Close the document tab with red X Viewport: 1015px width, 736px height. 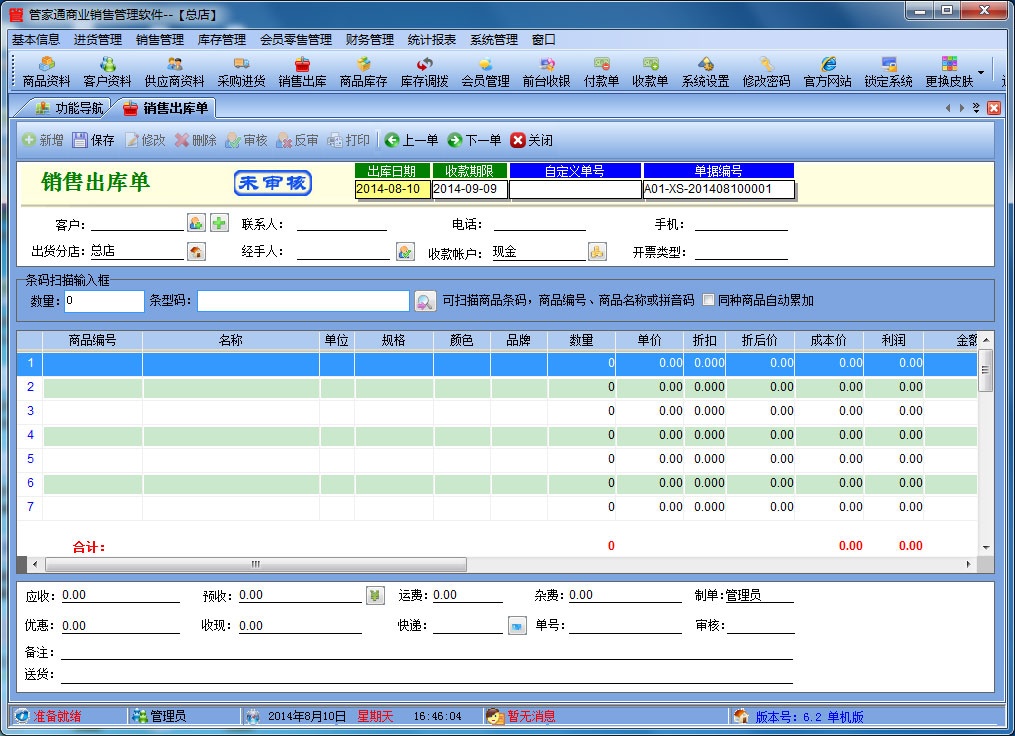click(994, 108)
